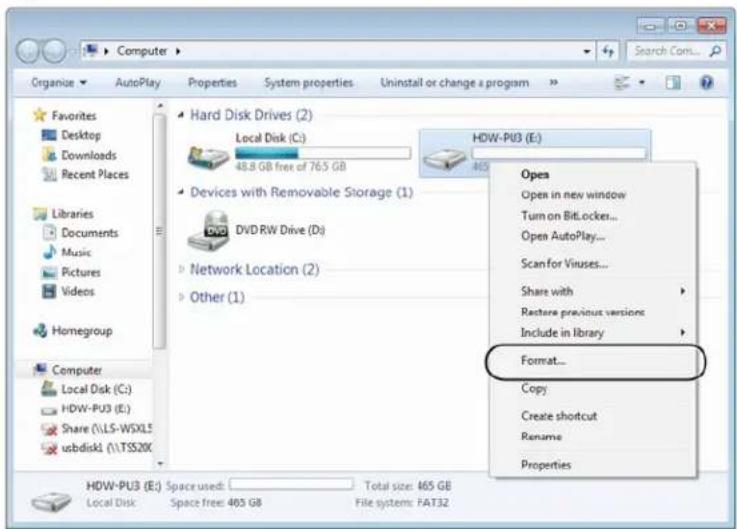Click the Music note icon

[49, 253]
